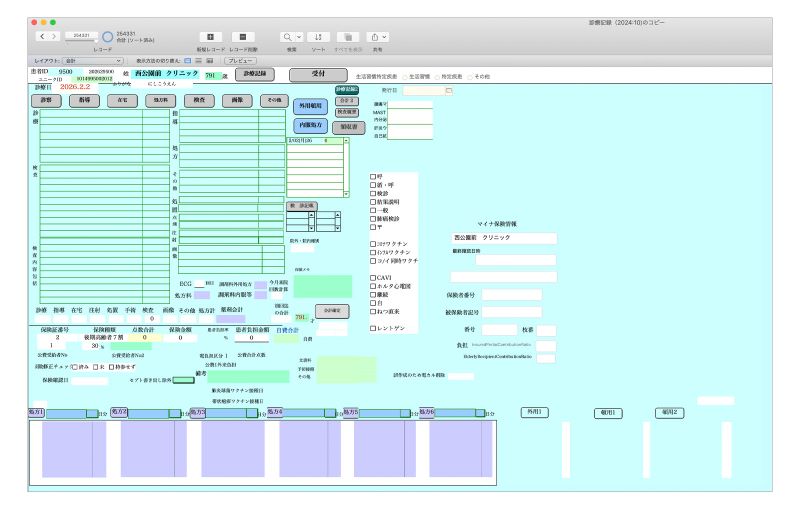Expand the Share icon's dropdown arrow
This screenshot has height=511, width=800.
384,36
